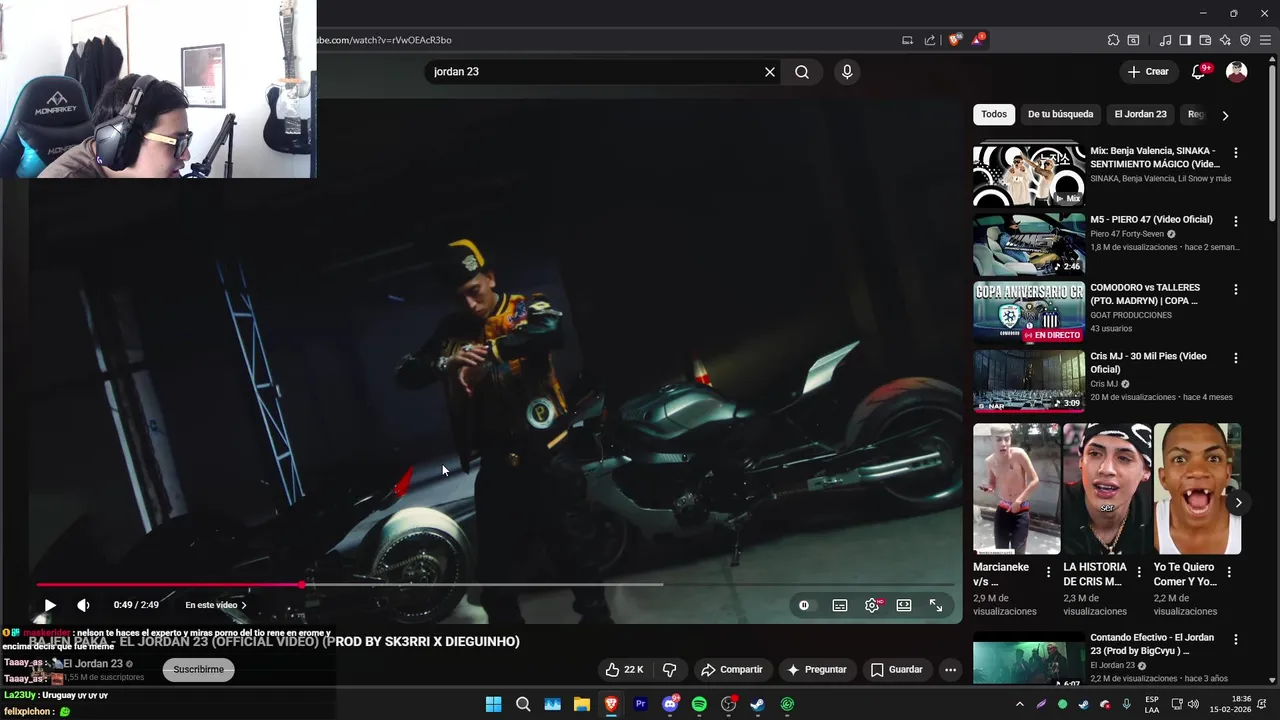Open the account avatar menu
The width and height of the screenshot is (1280, 720).
1237,72
